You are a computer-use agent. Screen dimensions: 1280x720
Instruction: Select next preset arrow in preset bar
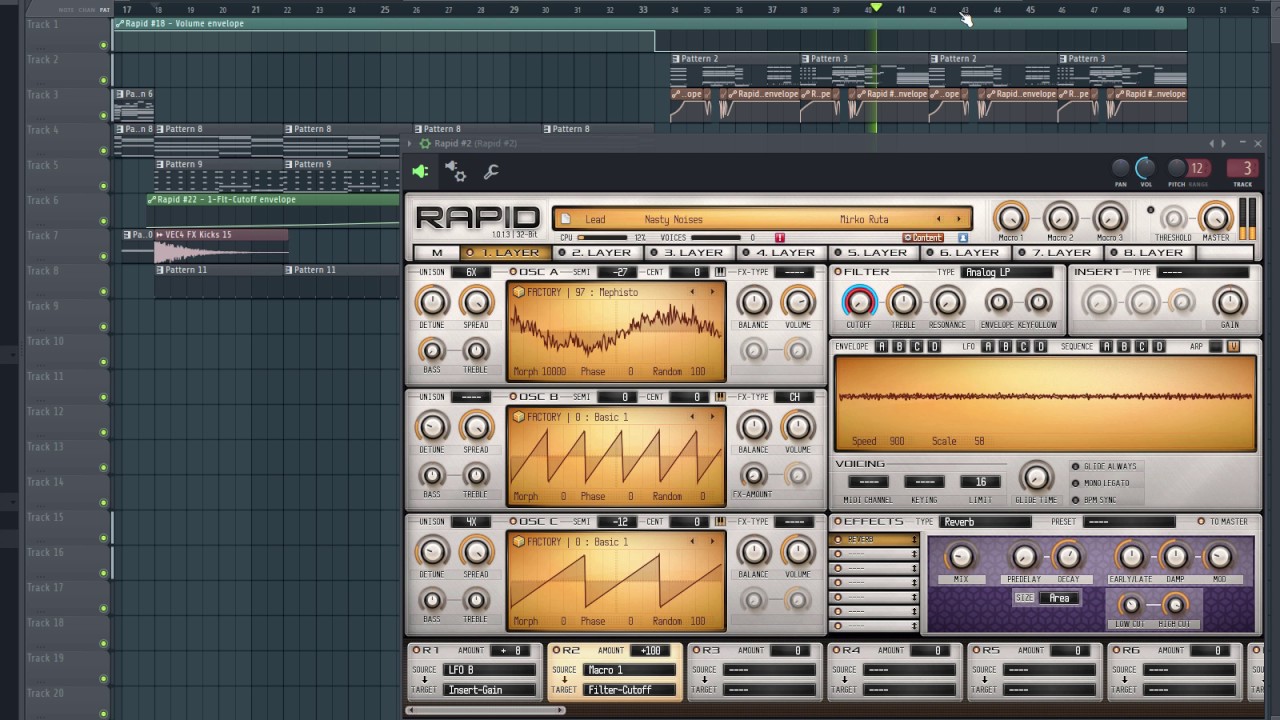click(958, 219)
